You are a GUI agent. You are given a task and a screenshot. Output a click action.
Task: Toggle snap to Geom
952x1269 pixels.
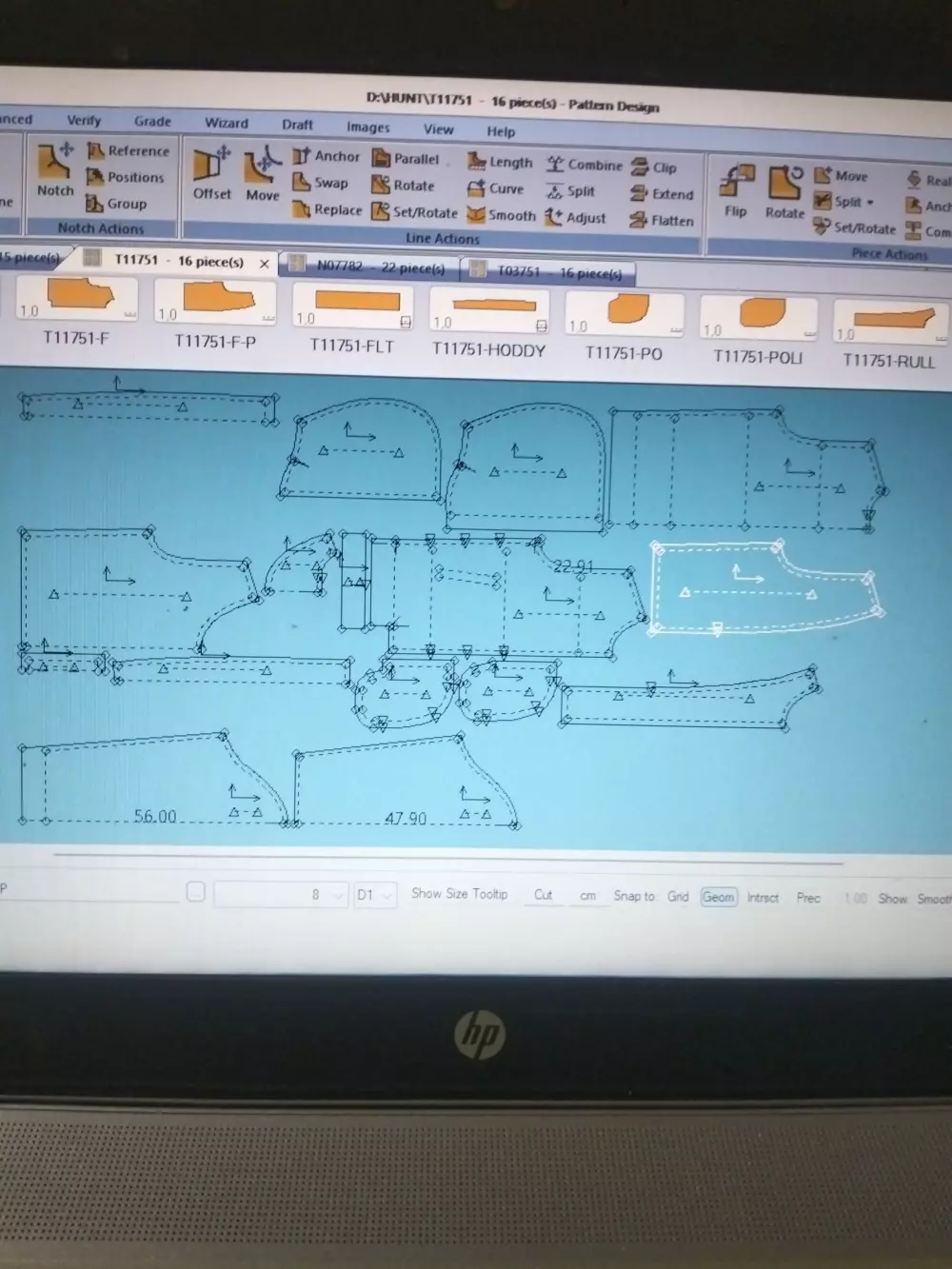(719, 897)
